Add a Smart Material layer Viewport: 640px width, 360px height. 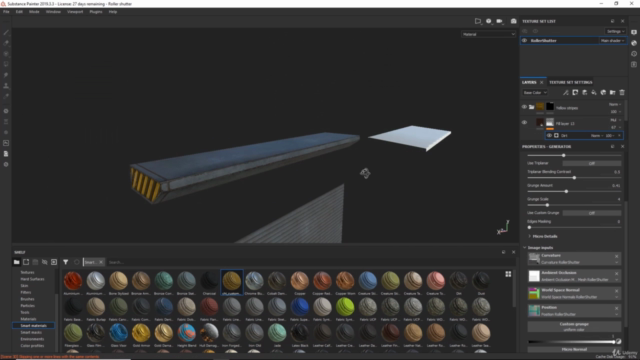coord(603,93)
